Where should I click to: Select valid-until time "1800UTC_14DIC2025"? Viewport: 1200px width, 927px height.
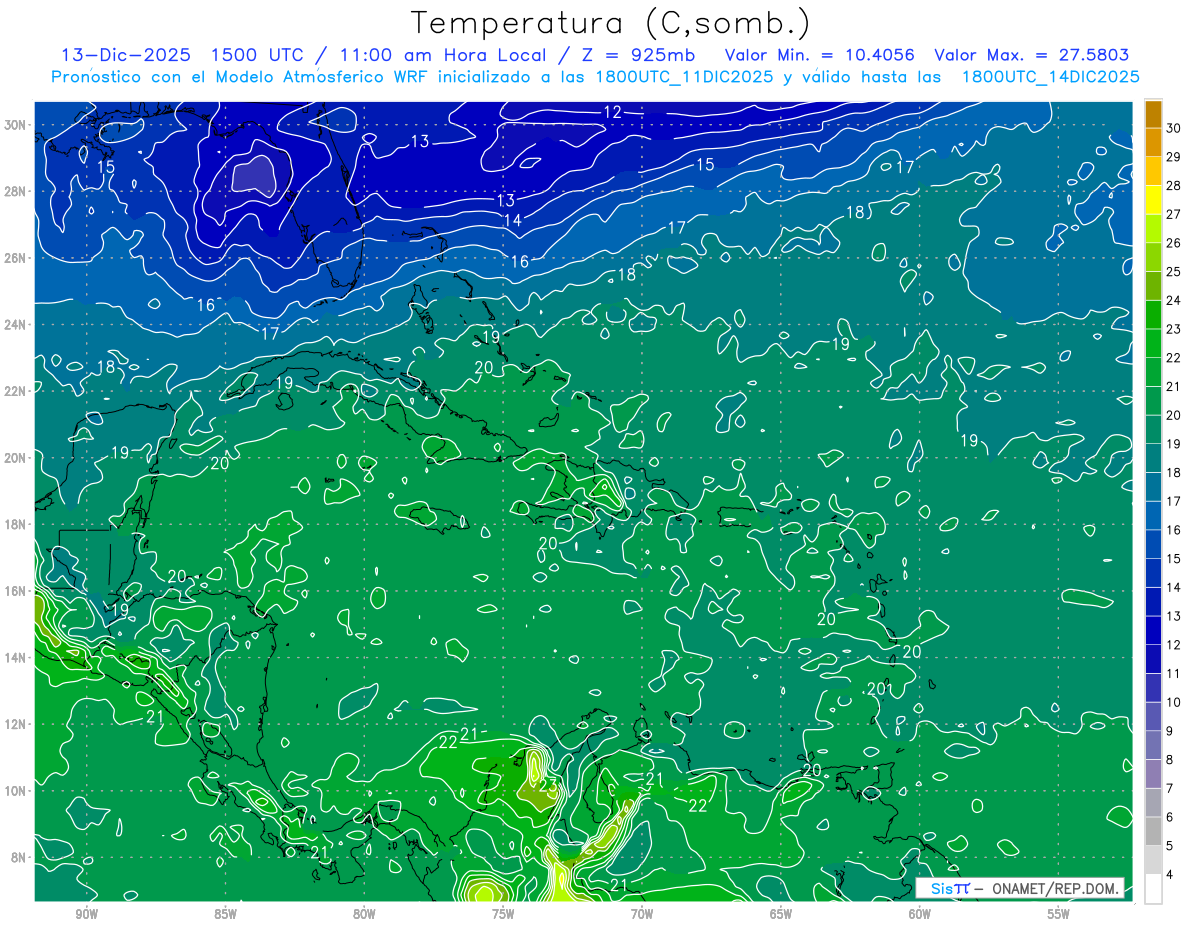point(1050,77)
